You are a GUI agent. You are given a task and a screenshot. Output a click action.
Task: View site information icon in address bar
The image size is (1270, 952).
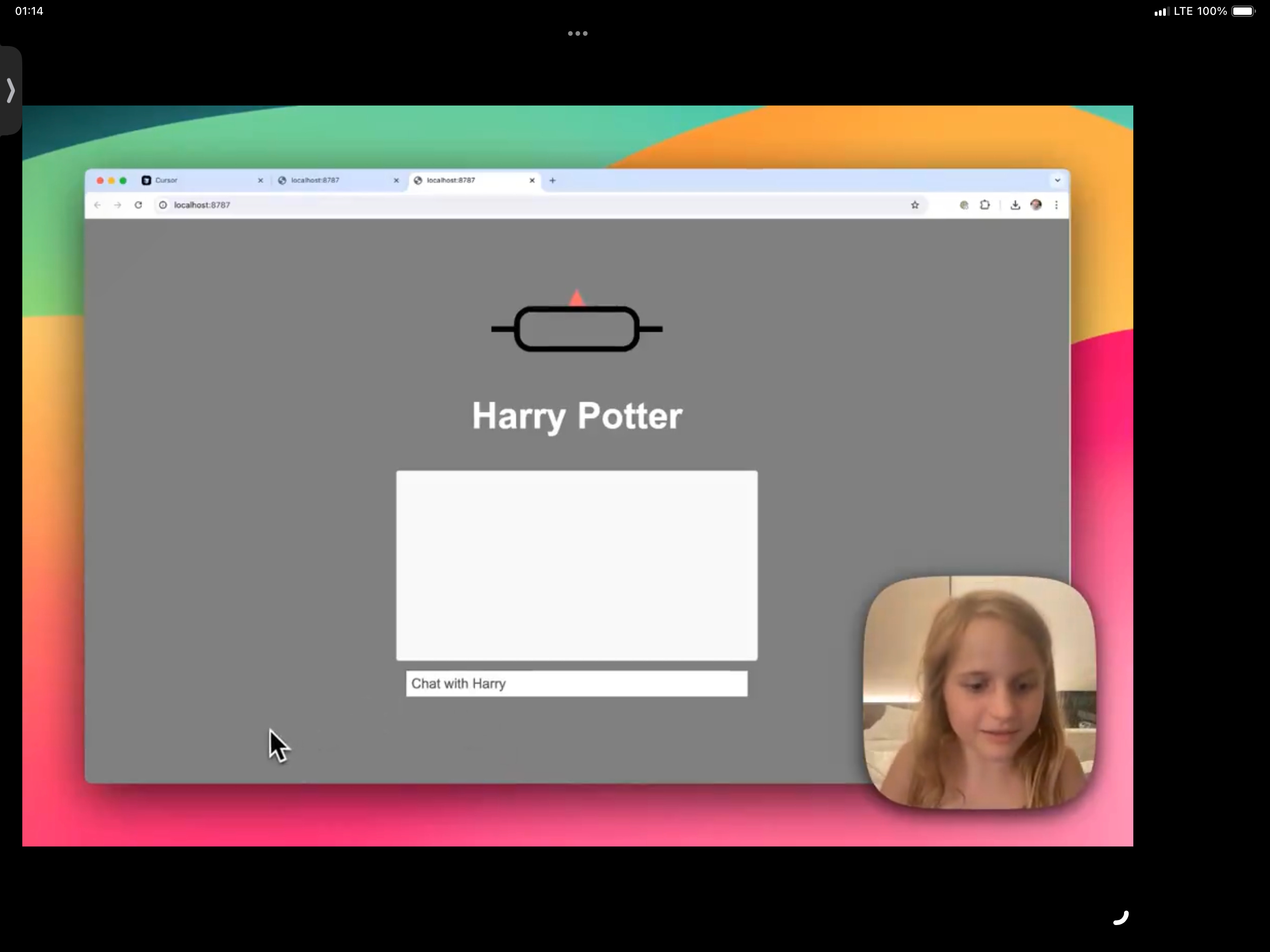tap(163, 205)
